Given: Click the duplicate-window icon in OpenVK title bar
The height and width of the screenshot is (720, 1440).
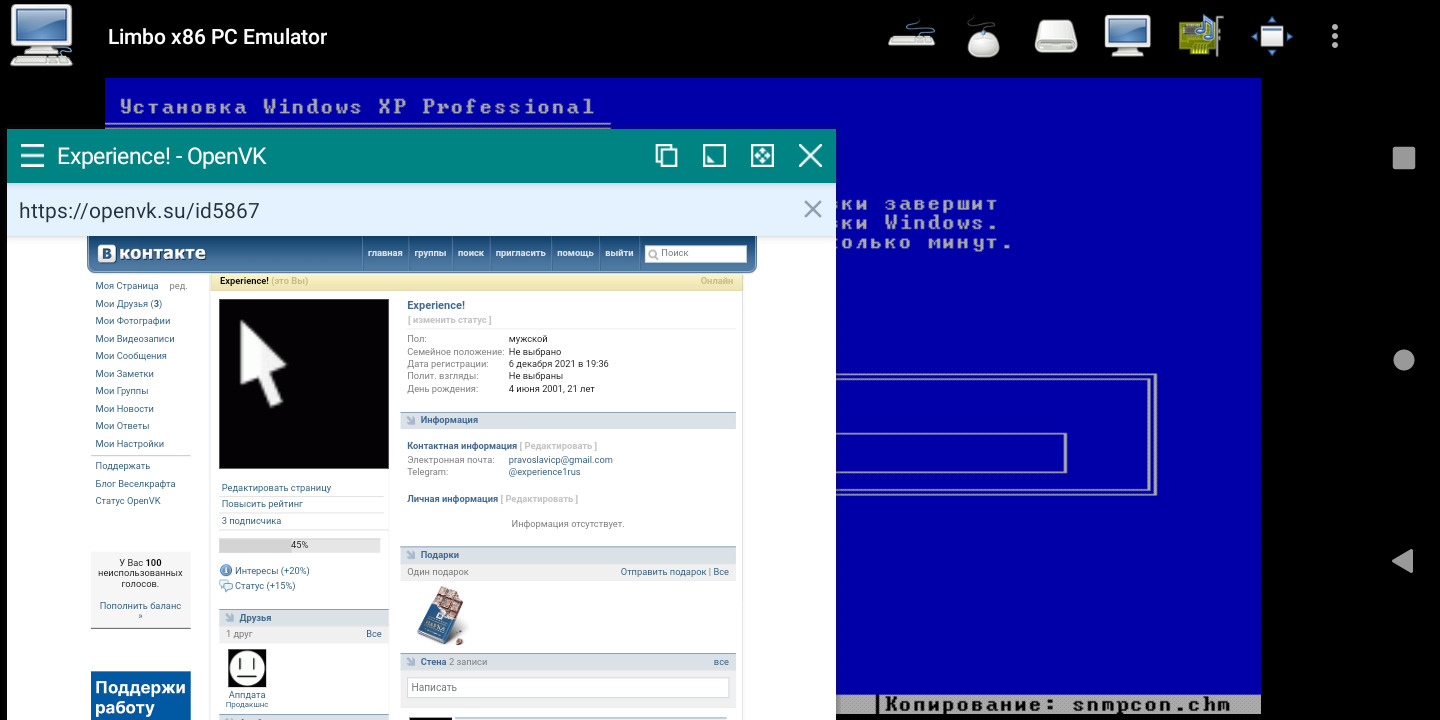Looking at the screenshot, I should pyautogui.click(x=666, y=155).
